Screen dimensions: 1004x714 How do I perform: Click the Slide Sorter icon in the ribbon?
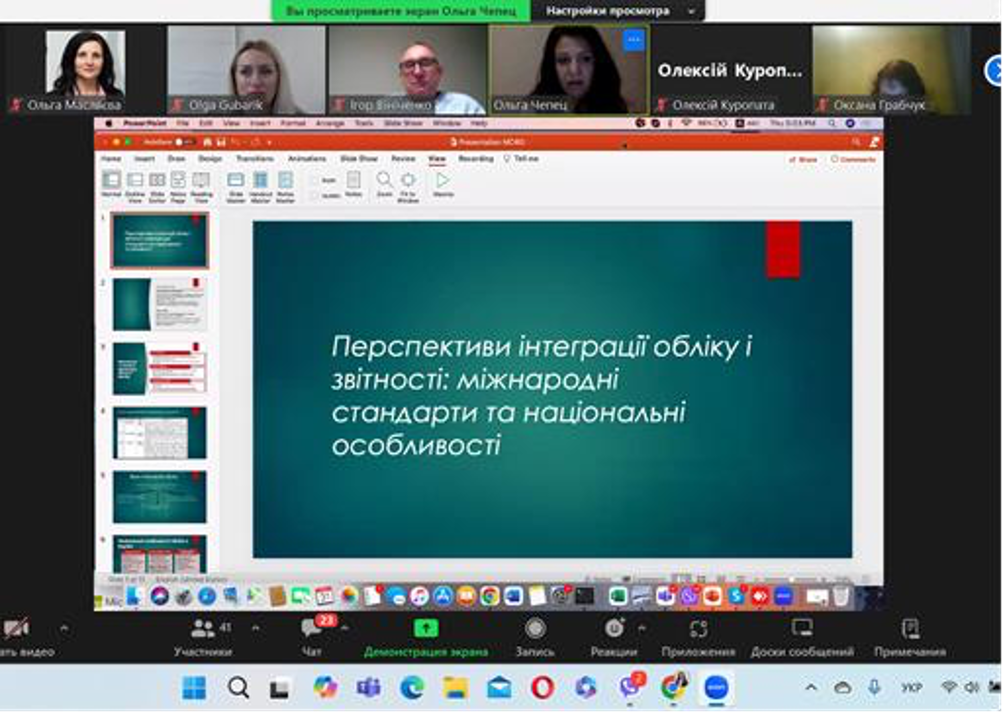(x=157, y=187)
